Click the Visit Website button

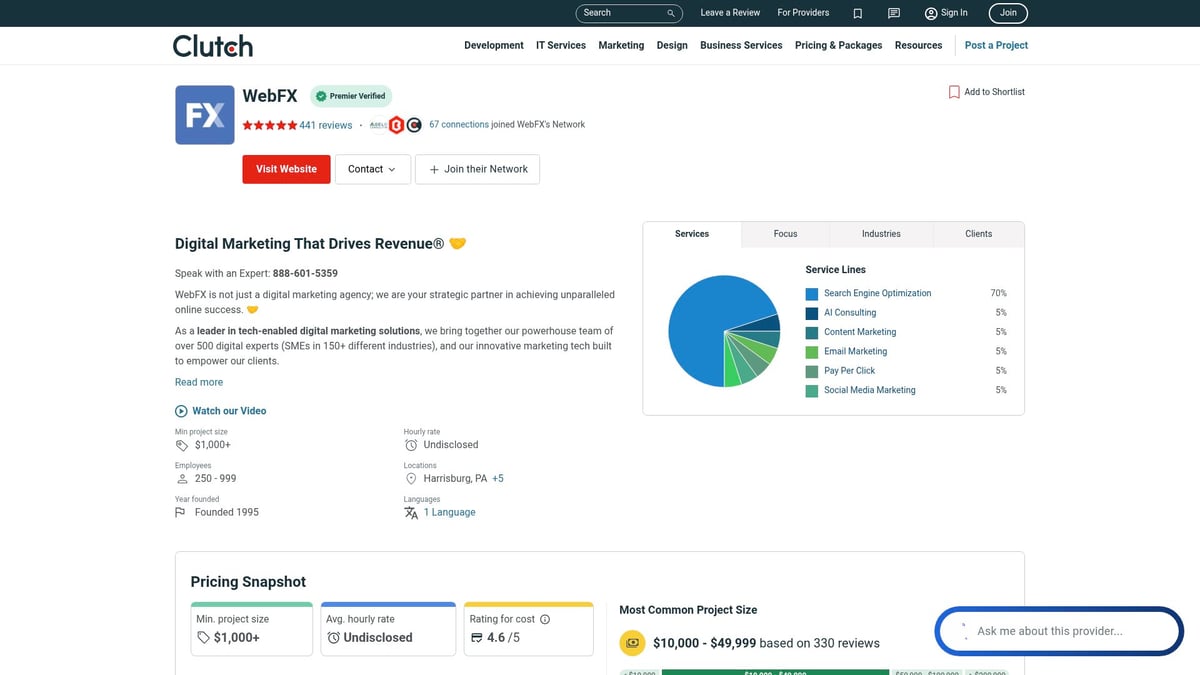(286, 169)
